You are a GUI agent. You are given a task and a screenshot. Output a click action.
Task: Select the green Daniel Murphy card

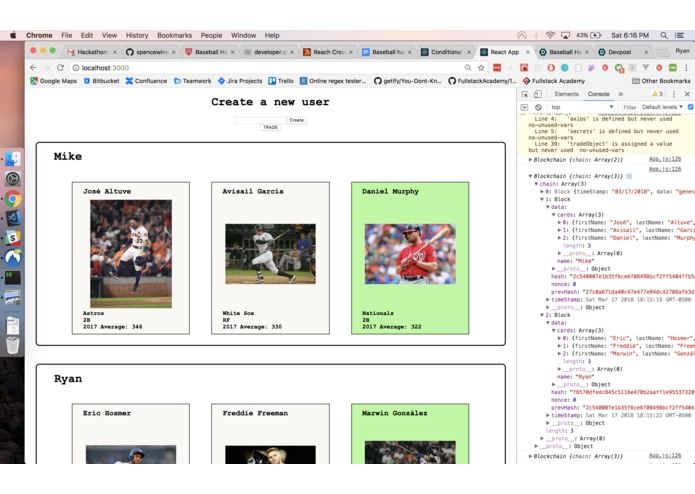pos(410,258)
